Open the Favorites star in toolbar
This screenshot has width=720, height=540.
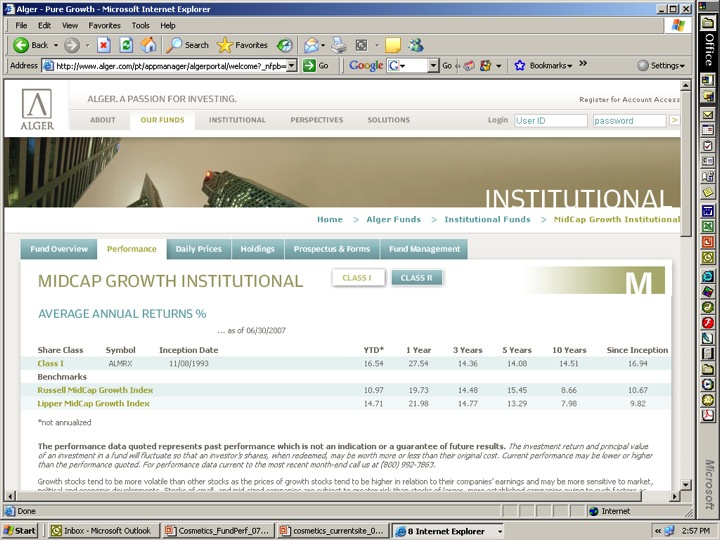242,45
